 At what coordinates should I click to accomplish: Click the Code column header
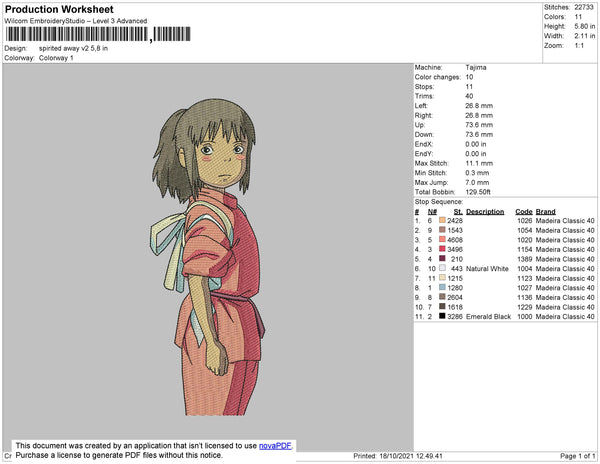point(523,212)
